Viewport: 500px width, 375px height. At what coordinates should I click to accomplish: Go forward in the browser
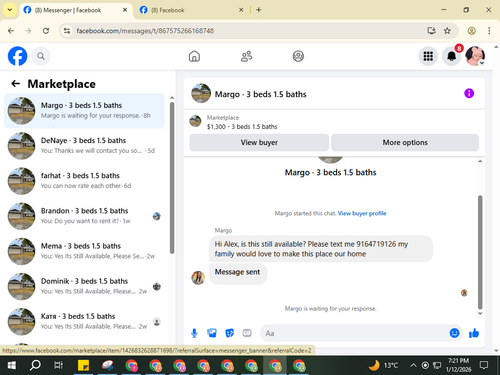pyautogui.click(x=28, y=31)
